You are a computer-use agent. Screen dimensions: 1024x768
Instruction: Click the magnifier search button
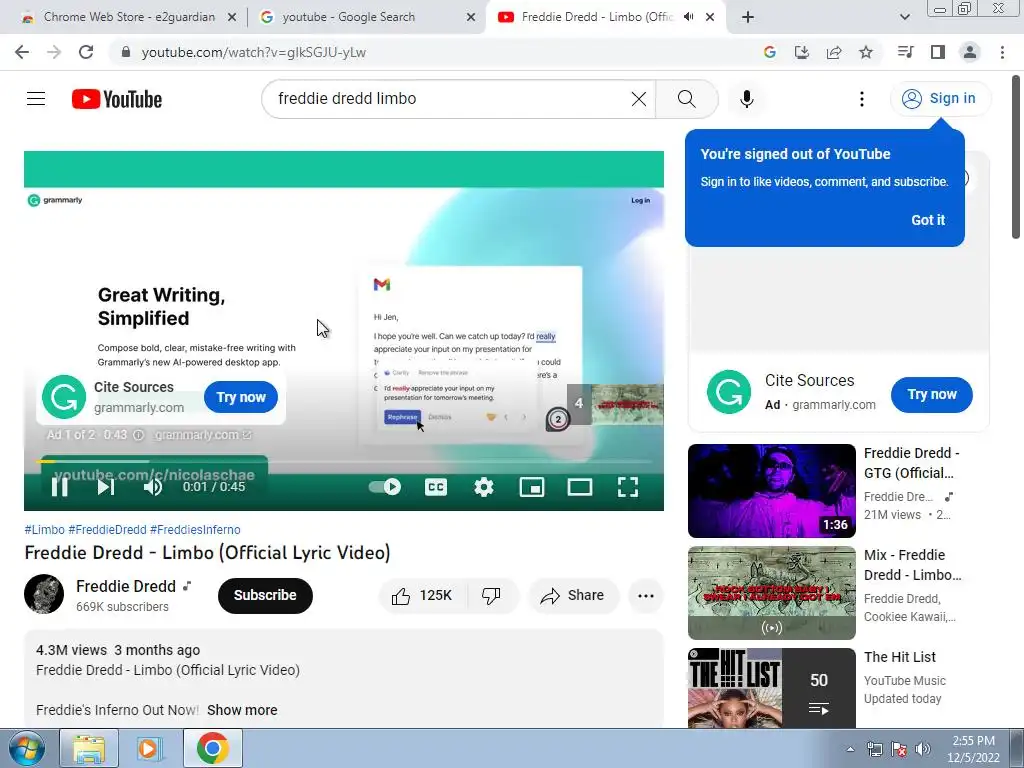pos(686,99)
